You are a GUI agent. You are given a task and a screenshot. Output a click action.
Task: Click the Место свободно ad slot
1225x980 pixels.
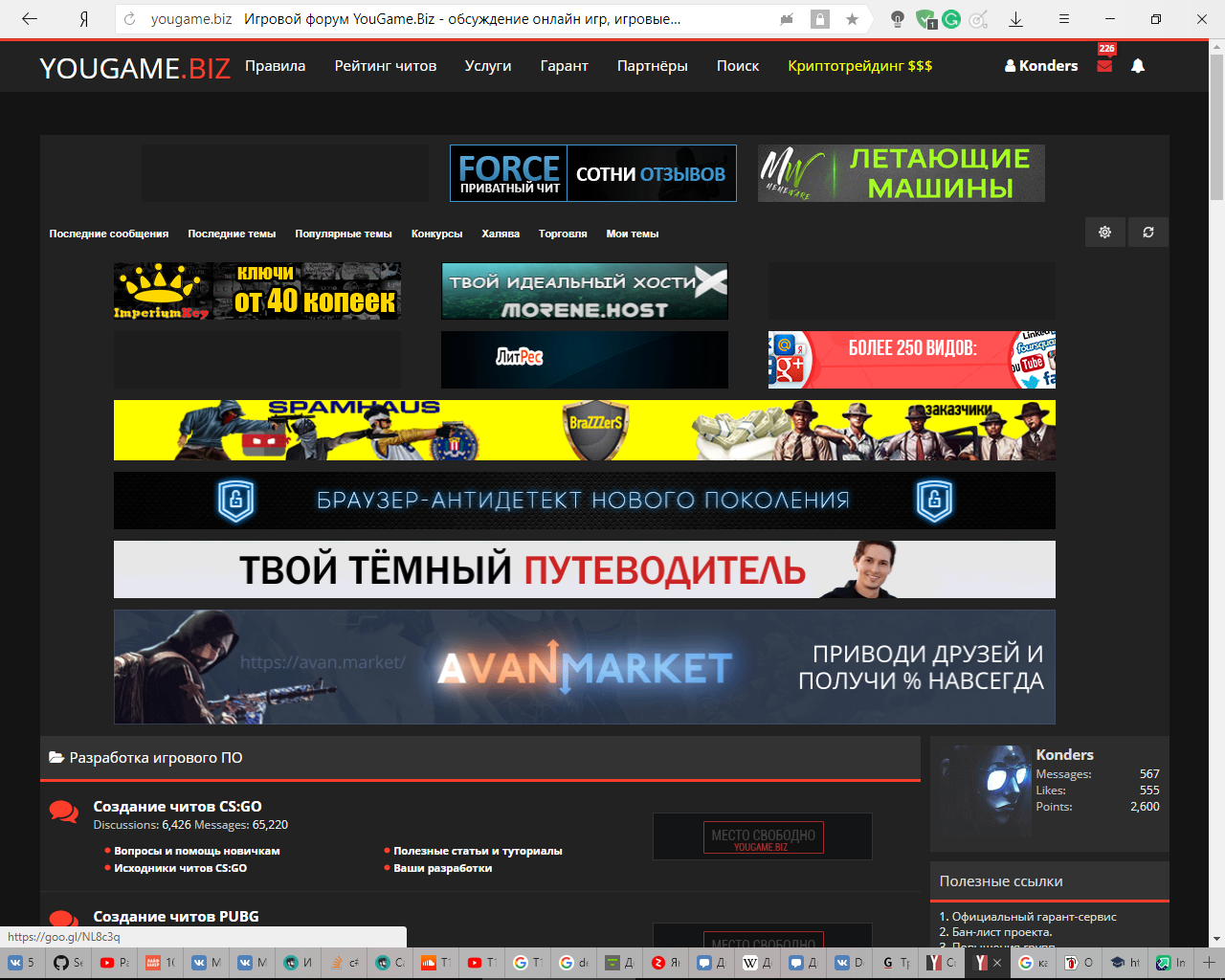tap(763, 837)
